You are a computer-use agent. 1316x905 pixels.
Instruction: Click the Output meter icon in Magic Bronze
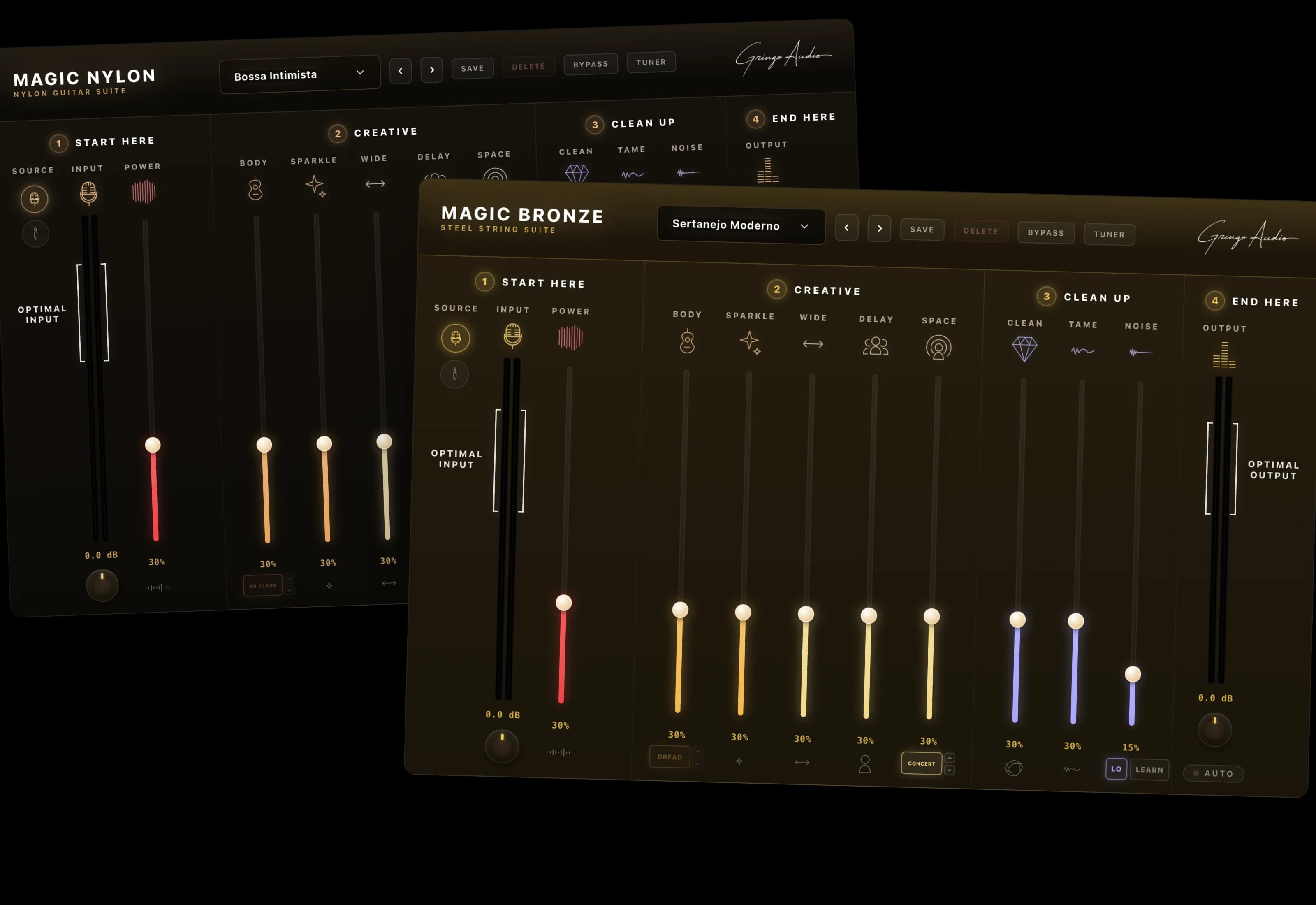(x=1224, y=355)
